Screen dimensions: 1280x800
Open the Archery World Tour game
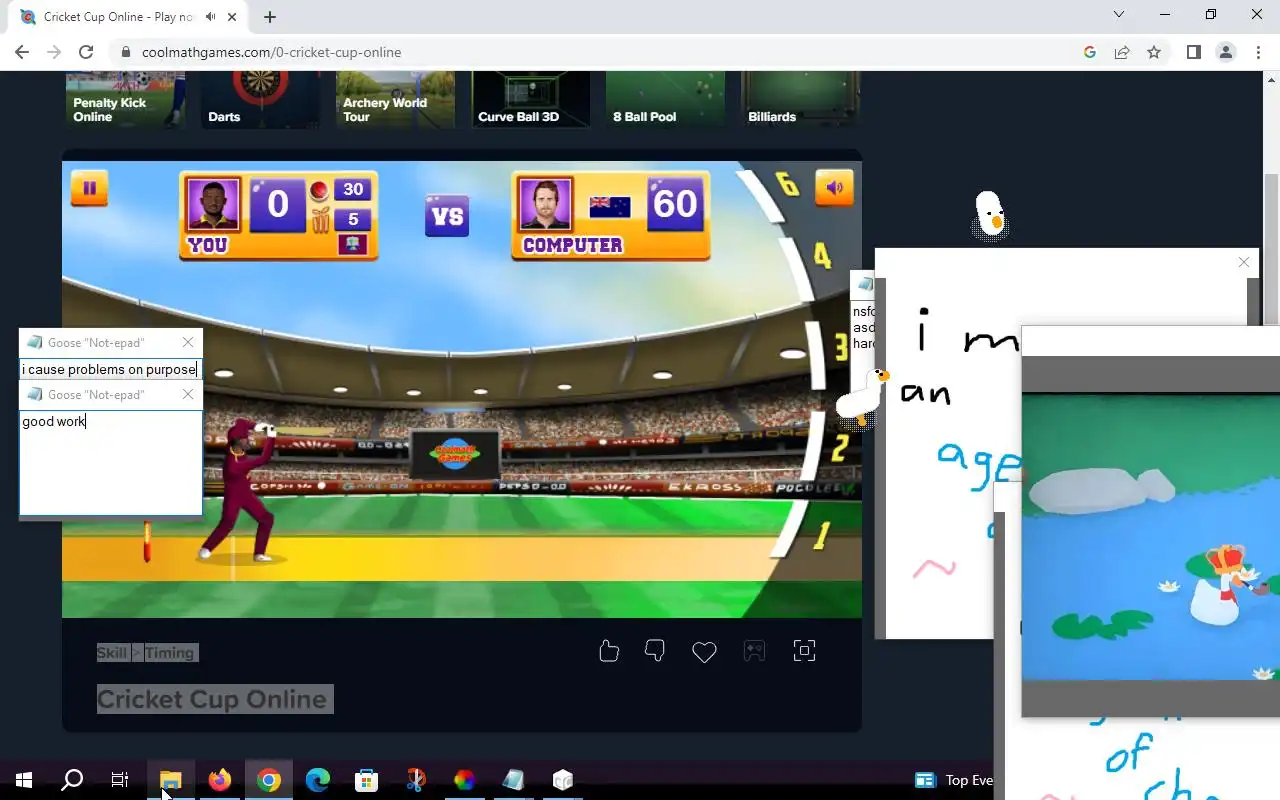(395, 99)
